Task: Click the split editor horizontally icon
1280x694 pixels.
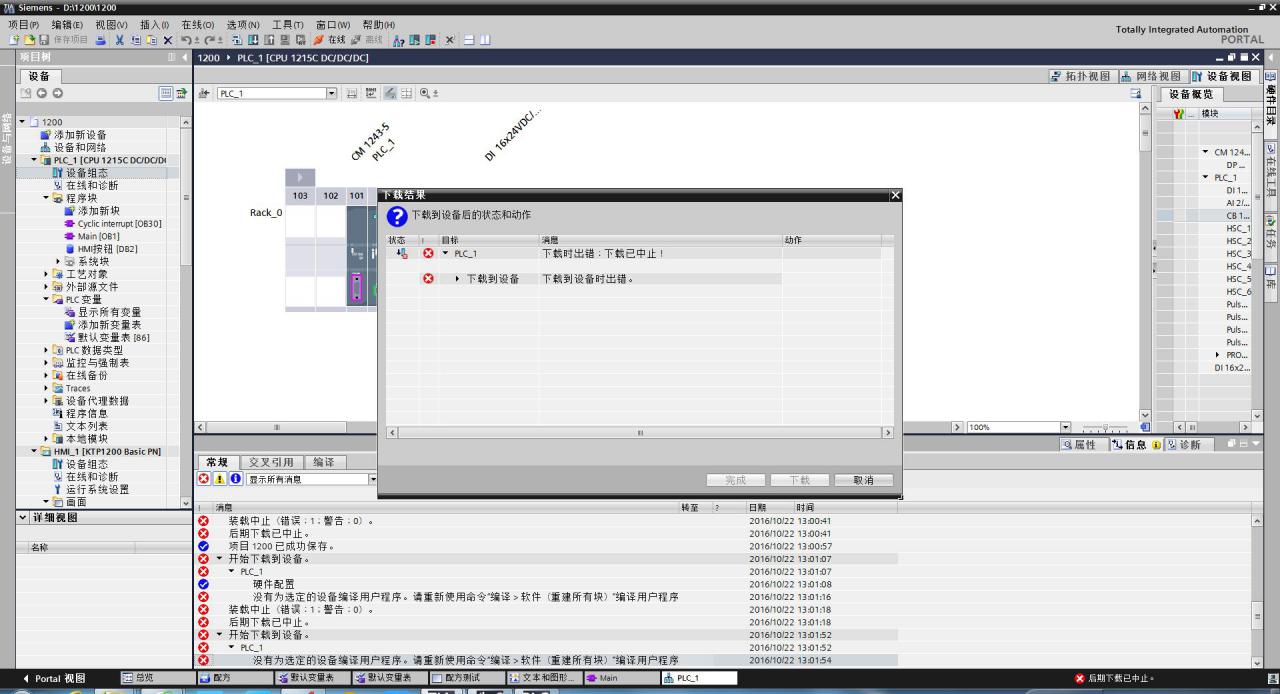Action: 468,39
